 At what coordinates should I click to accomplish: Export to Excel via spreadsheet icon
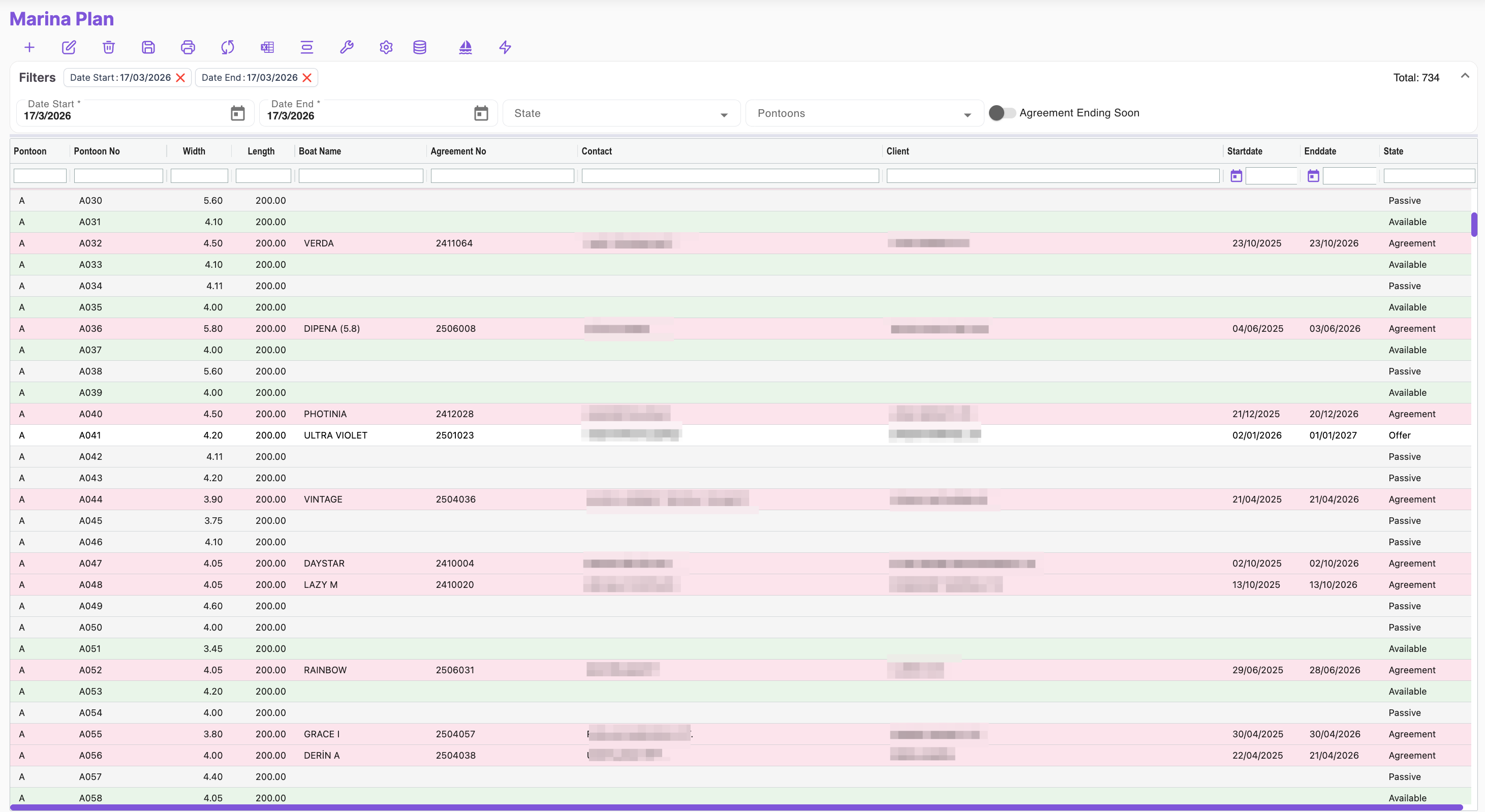coord(267,47)
